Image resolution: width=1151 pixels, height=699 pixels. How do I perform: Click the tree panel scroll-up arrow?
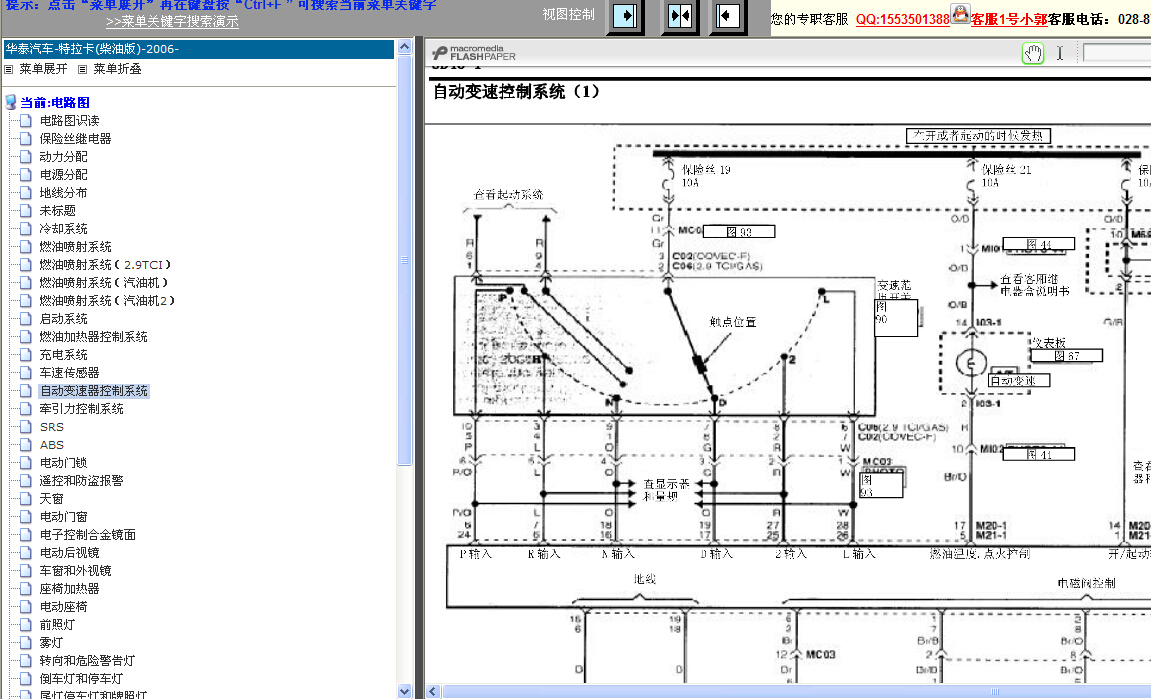[x=404, y=46]
